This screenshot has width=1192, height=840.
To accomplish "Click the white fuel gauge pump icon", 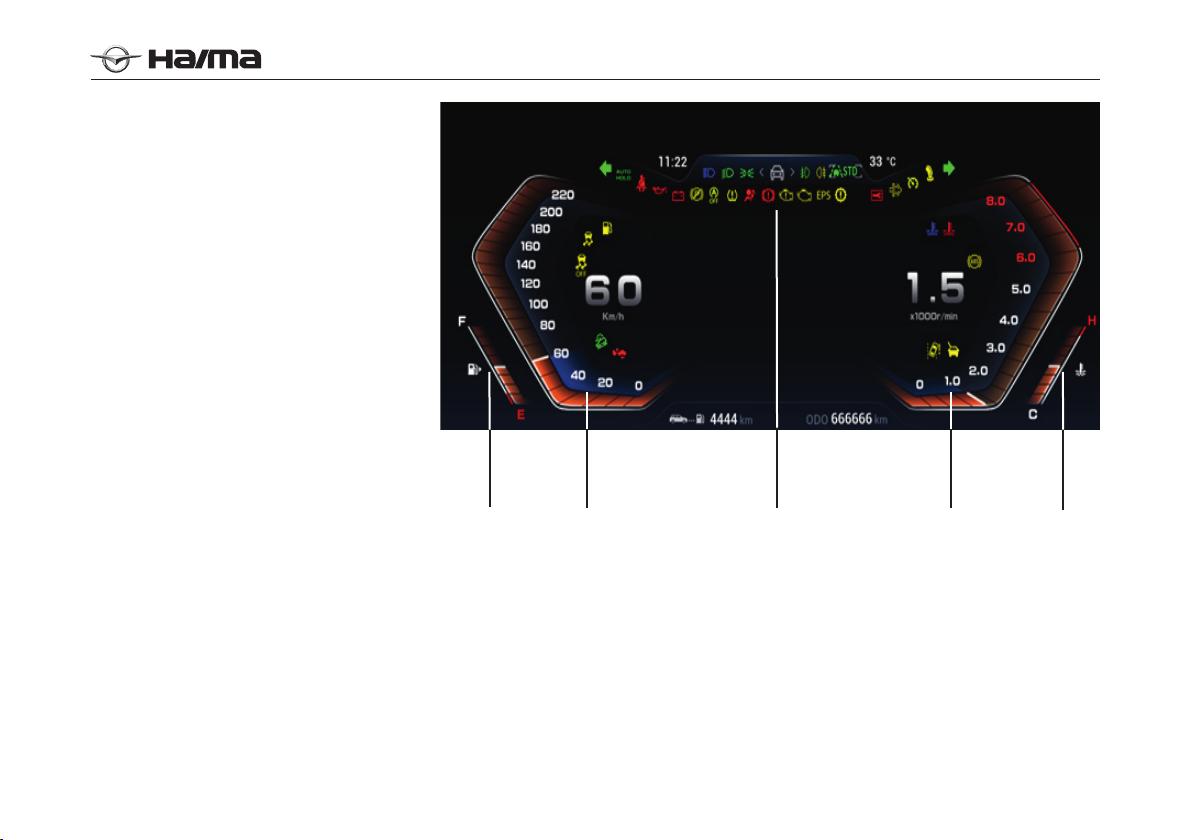I will [474, 369].
